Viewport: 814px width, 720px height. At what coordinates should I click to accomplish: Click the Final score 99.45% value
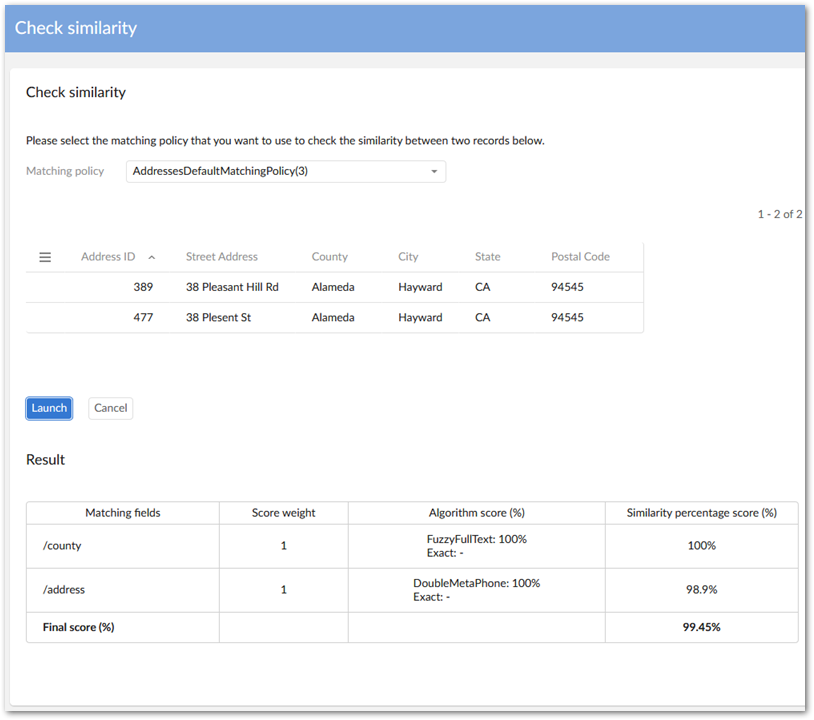coord(701,627)
